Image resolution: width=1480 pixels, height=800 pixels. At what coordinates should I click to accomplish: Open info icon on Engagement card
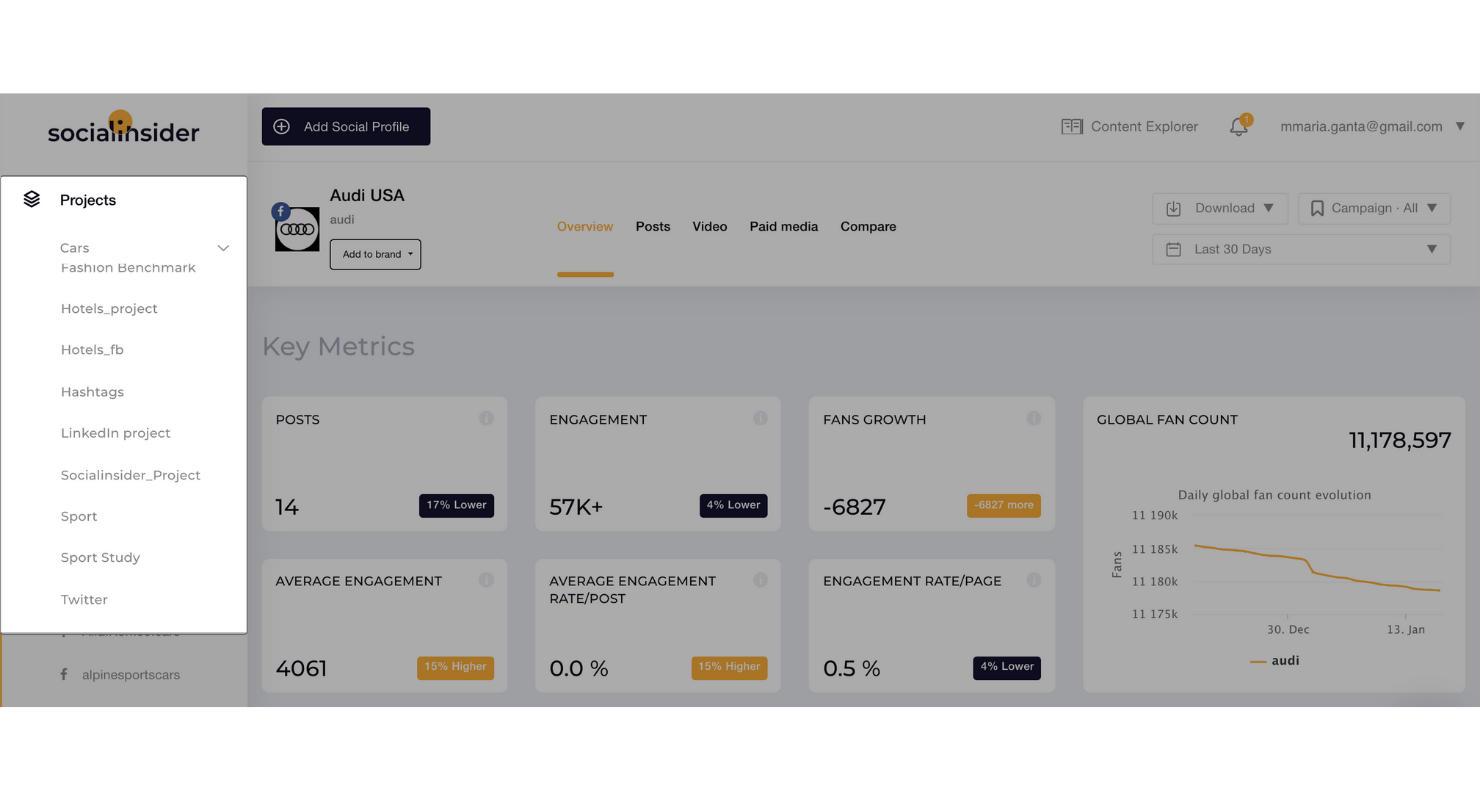click(760, 418)
